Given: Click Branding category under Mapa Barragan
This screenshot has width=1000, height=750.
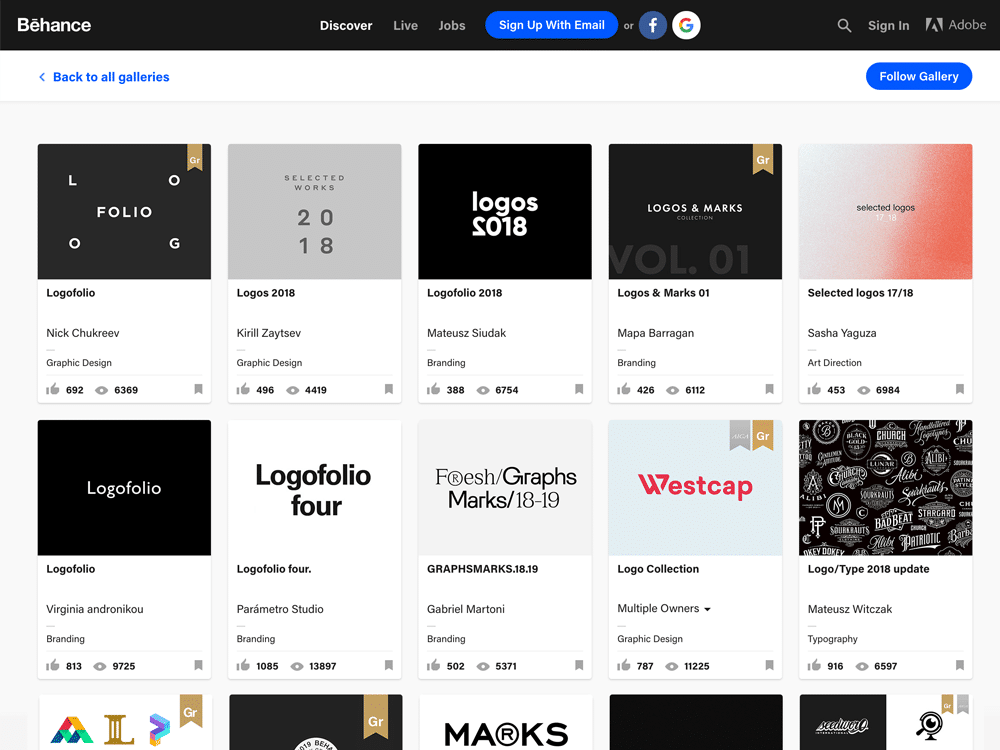Looking at the screenshot, I should tap(636, 362).
